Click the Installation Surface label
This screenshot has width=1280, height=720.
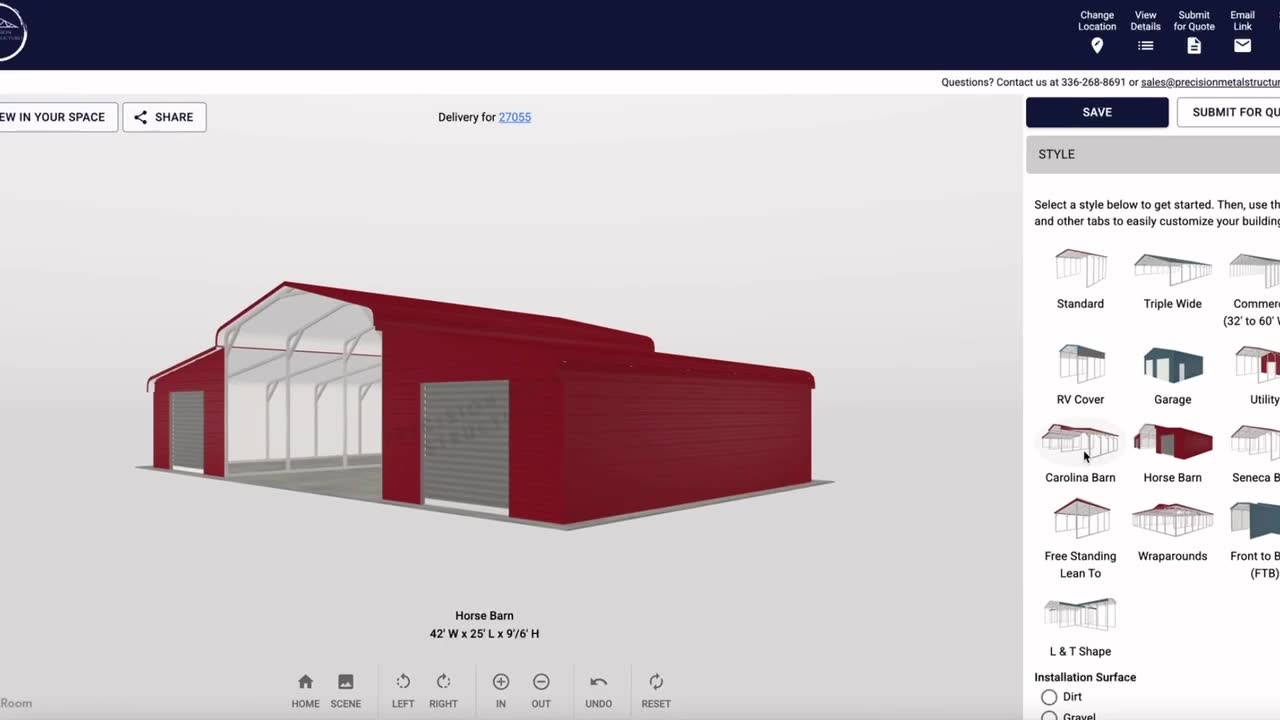coord(1085,677)
